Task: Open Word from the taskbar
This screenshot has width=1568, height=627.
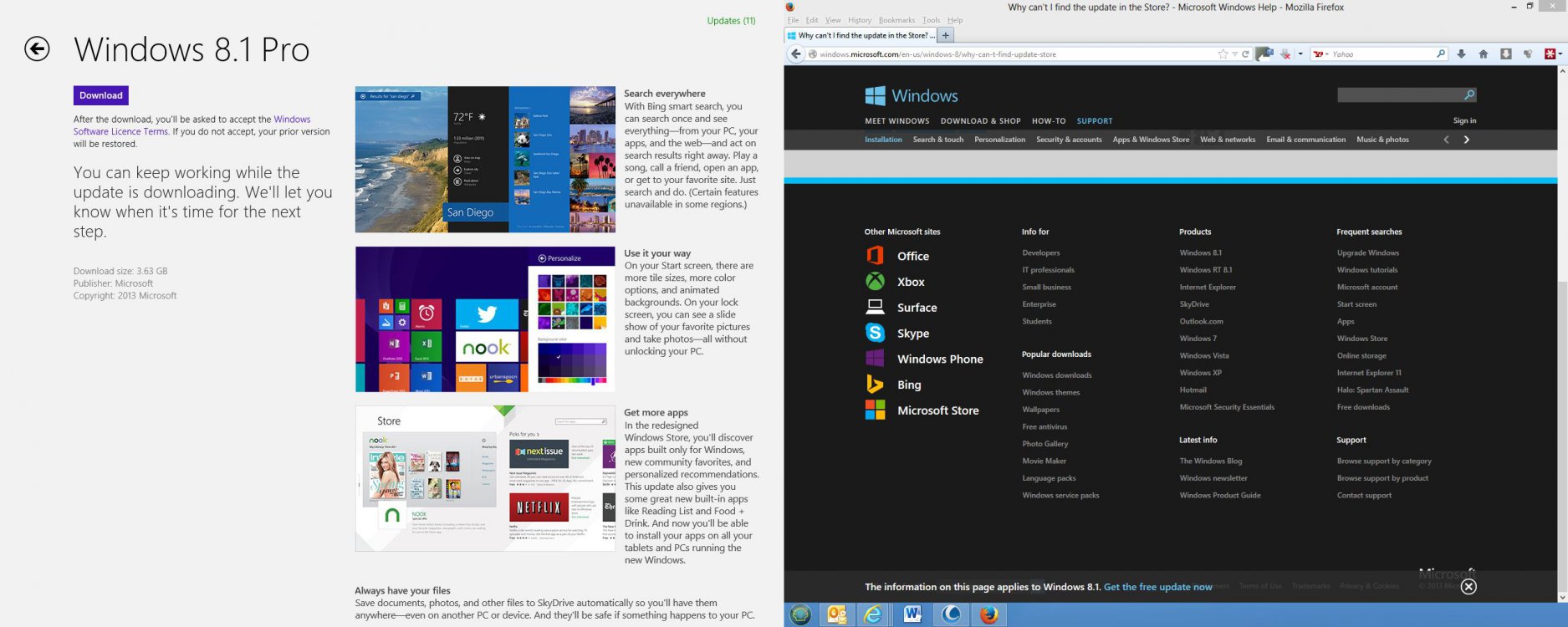Action: pos(912,614)
